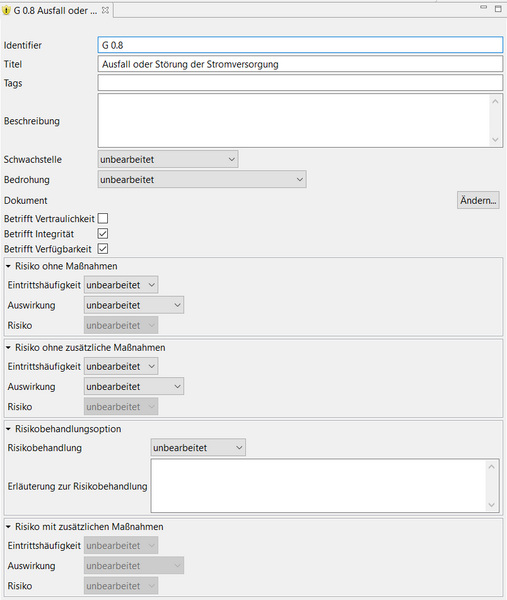Collapse the Risikobehandlungsoption section
507x600 pixels.
pos(8,429)
